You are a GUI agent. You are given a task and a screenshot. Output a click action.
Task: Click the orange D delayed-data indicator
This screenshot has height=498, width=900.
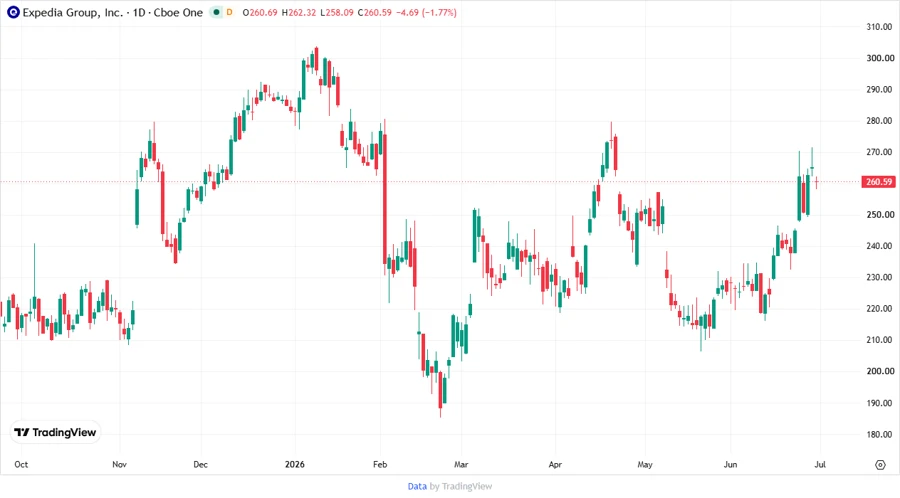(230, 12)
